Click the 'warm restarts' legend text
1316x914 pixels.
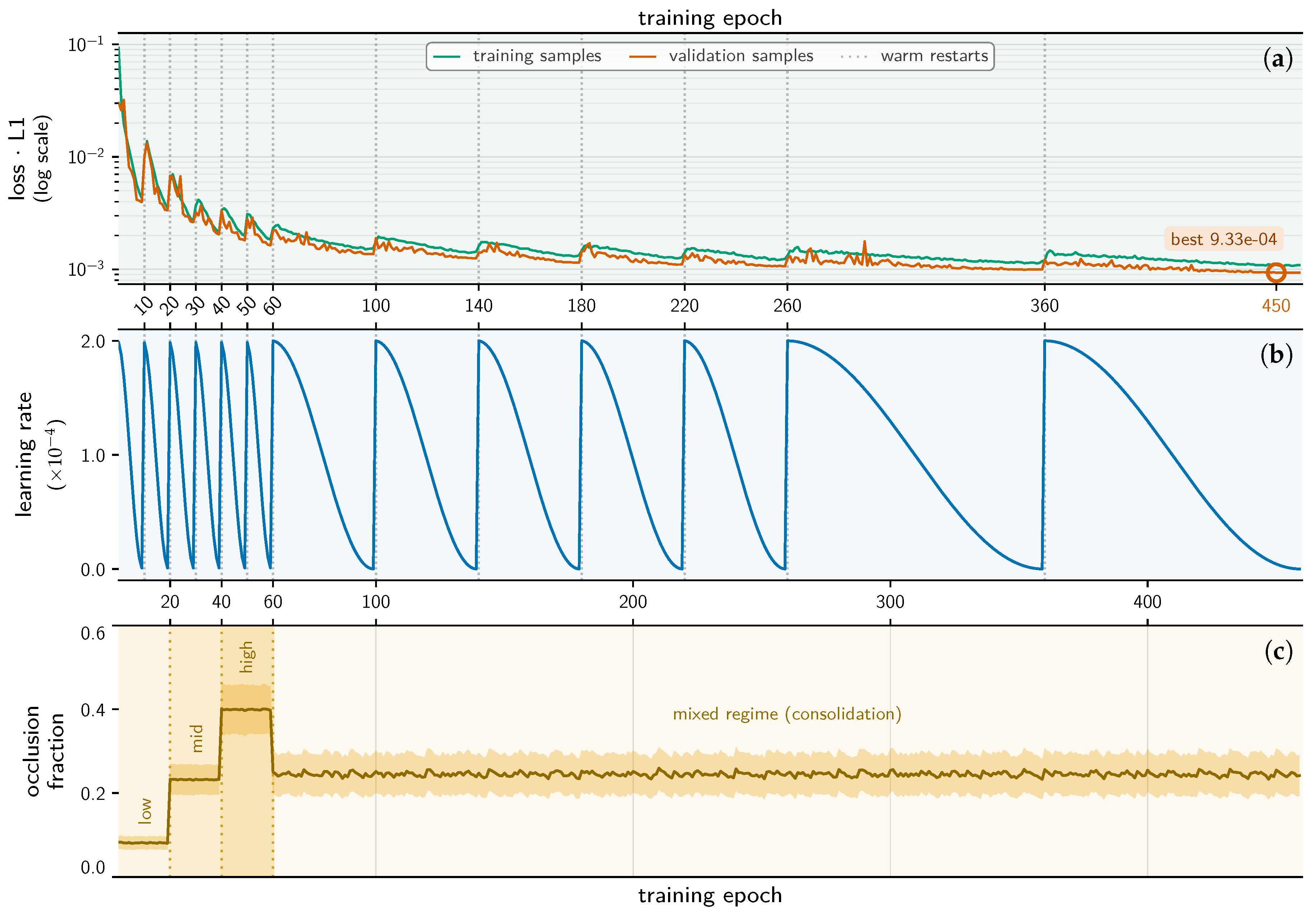click(x=935, y=56)
